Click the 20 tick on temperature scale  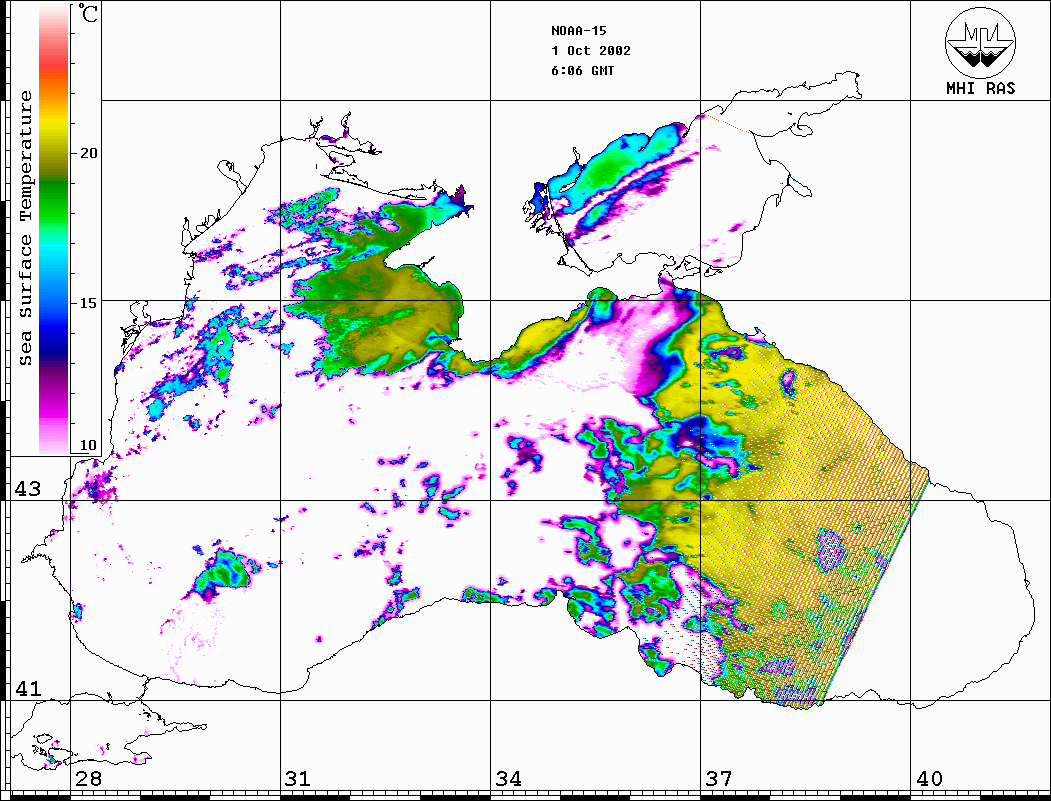tap(88, 153)
